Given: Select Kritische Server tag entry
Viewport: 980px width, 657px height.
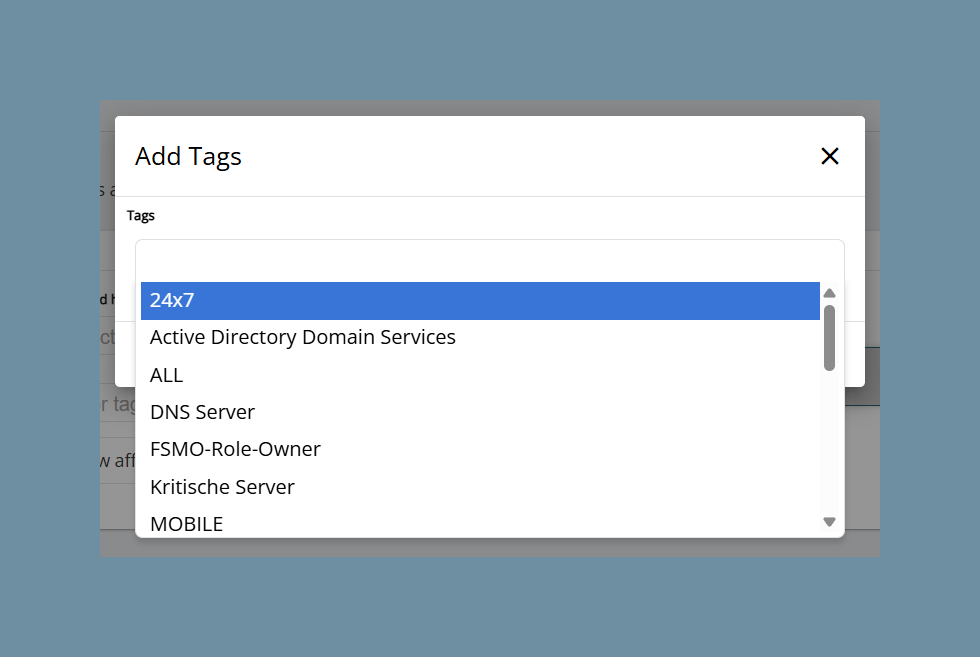Looking at the screenshot, I should 480,487.
